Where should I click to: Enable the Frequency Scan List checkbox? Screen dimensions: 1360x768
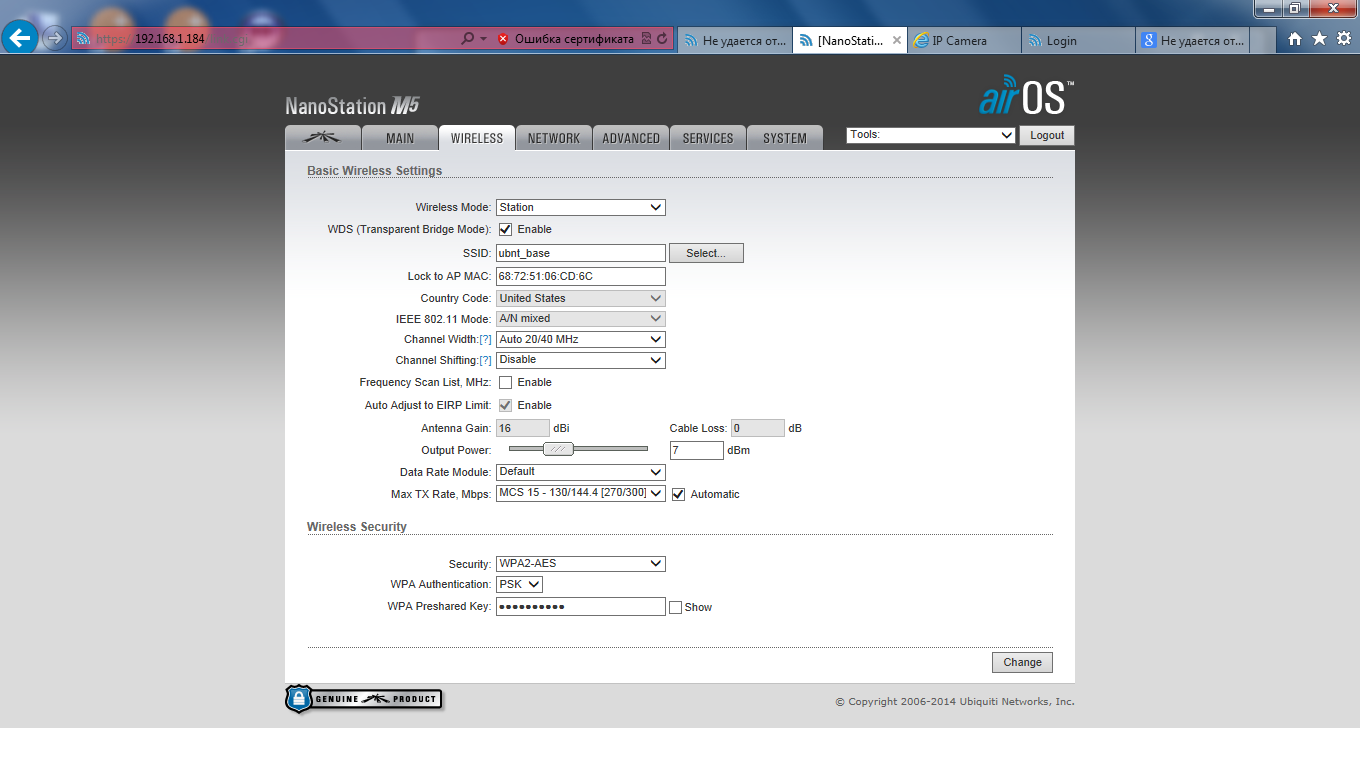[x=506, y=382]
